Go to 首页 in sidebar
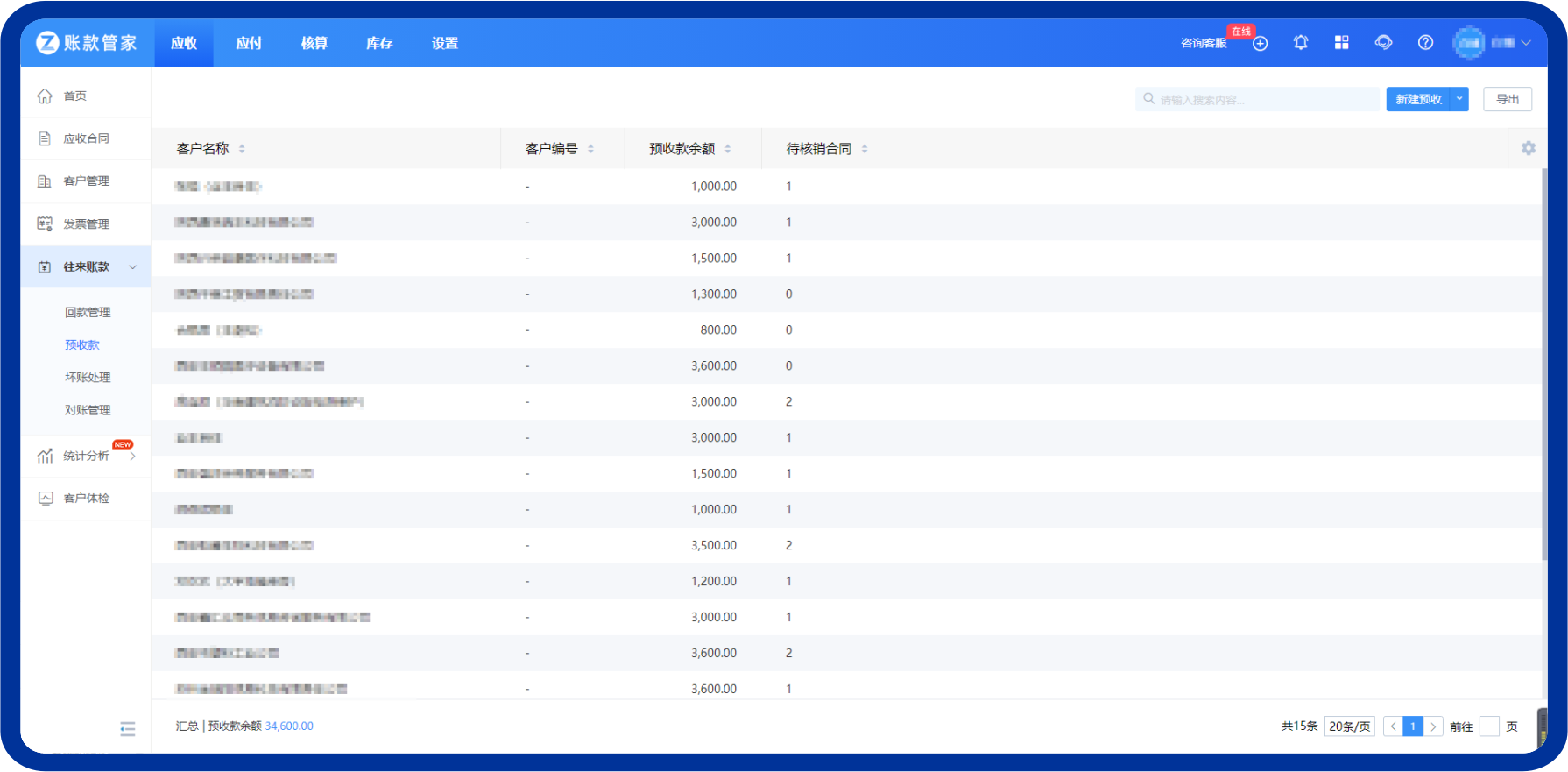Viewport: 1568px width, 772px height. pyautogui.click(x=75, y=96)
